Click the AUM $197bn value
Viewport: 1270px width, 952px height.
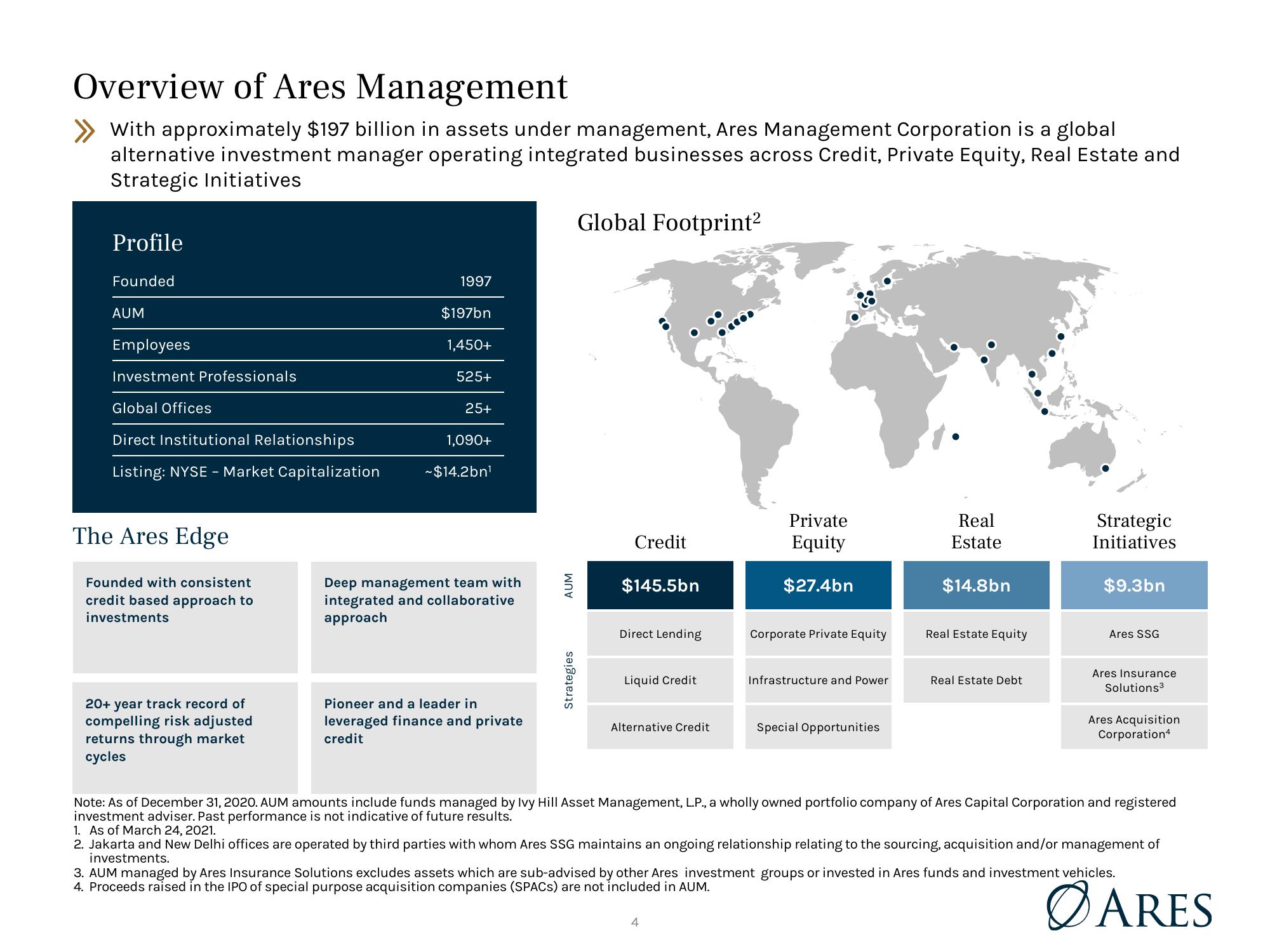pos(466,313)
